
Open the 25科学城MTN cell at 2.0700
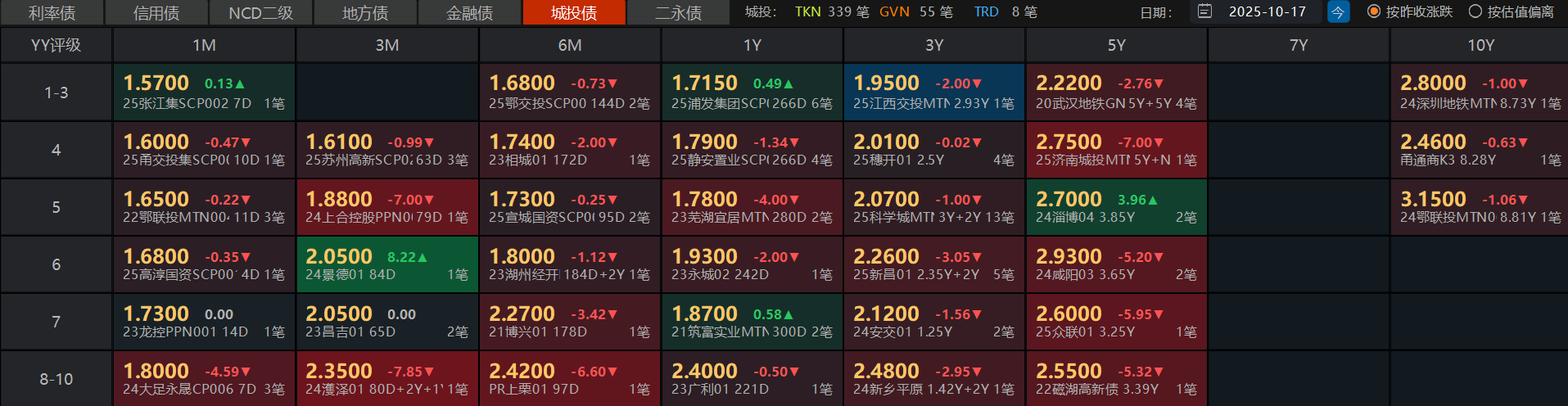[x=934, y=207]
